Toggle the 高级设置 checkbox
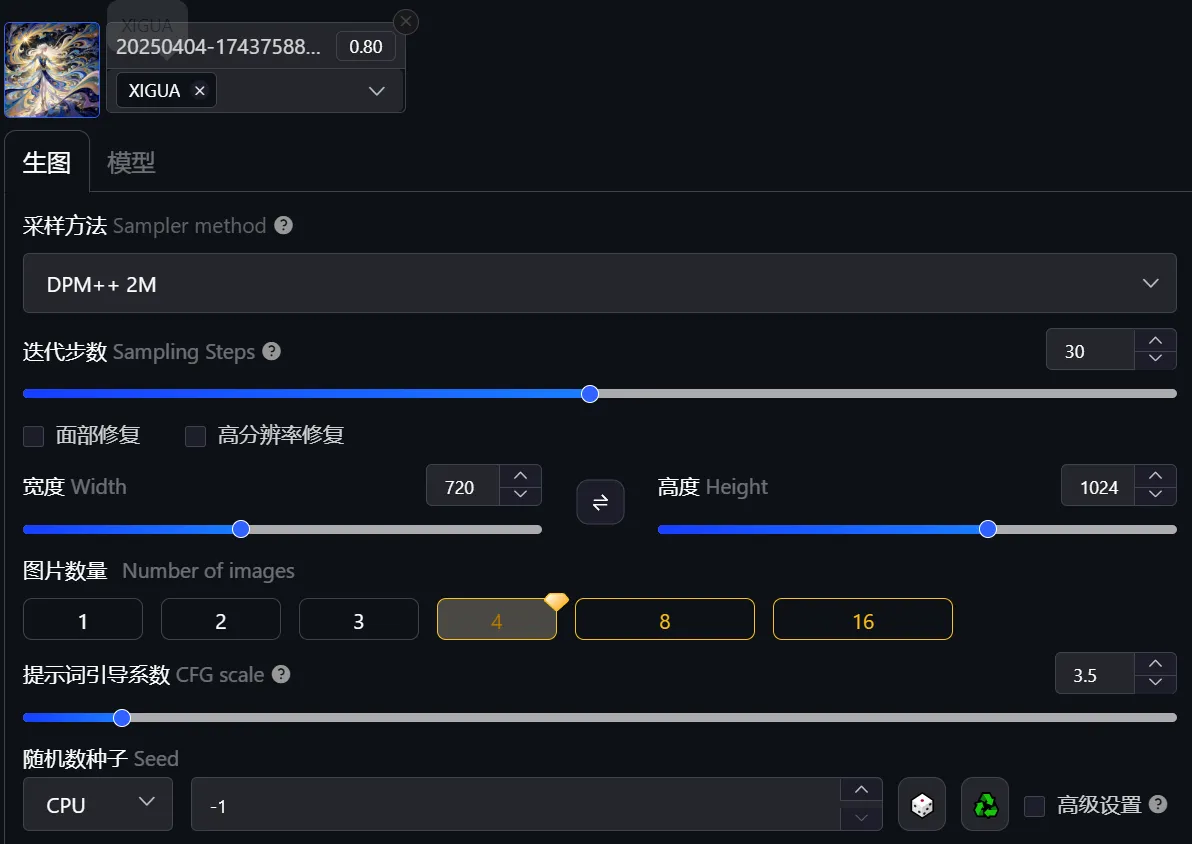1192x844 pixels. click(x=1035, y=805)
